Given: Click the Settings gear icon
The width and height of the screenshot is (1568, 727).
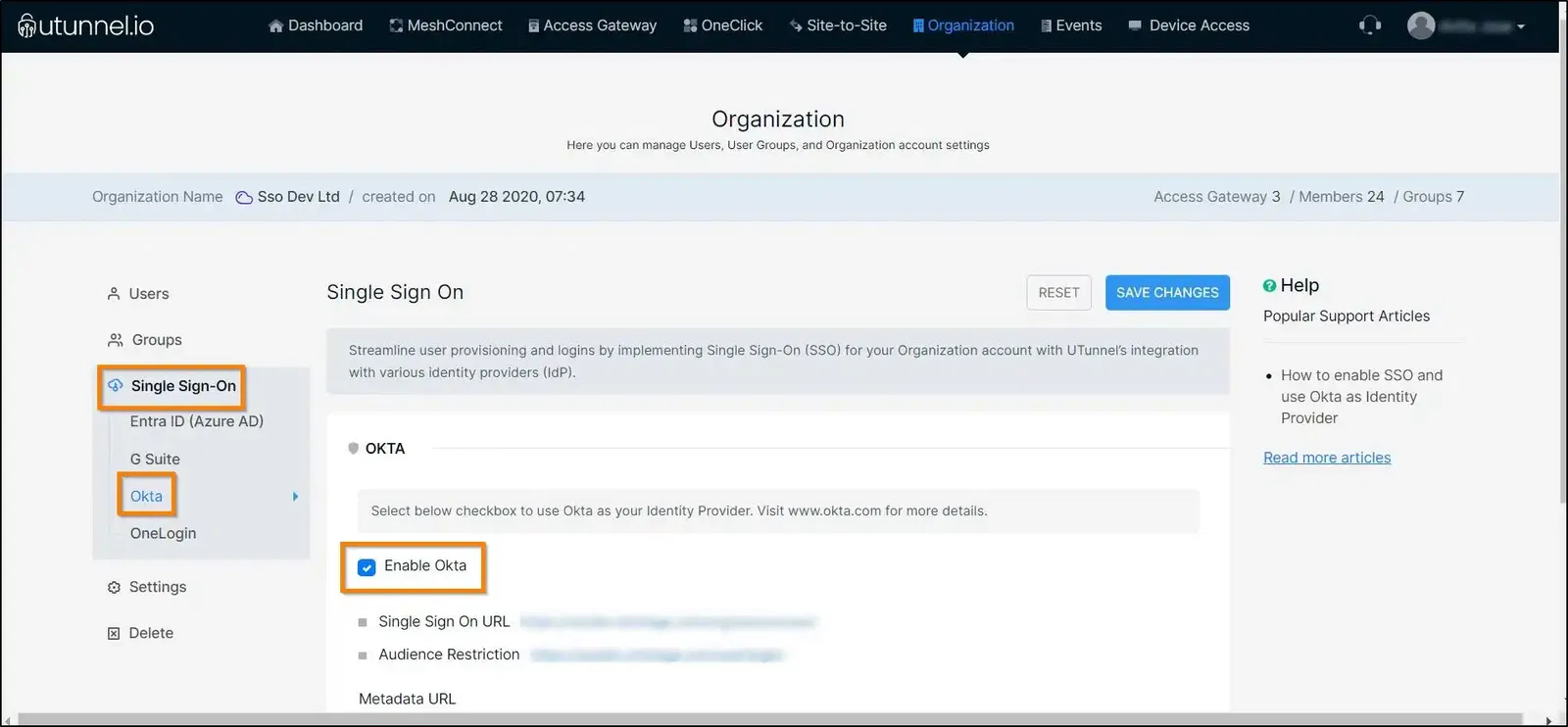Looking at the screenshot, I should coord(114,588).
